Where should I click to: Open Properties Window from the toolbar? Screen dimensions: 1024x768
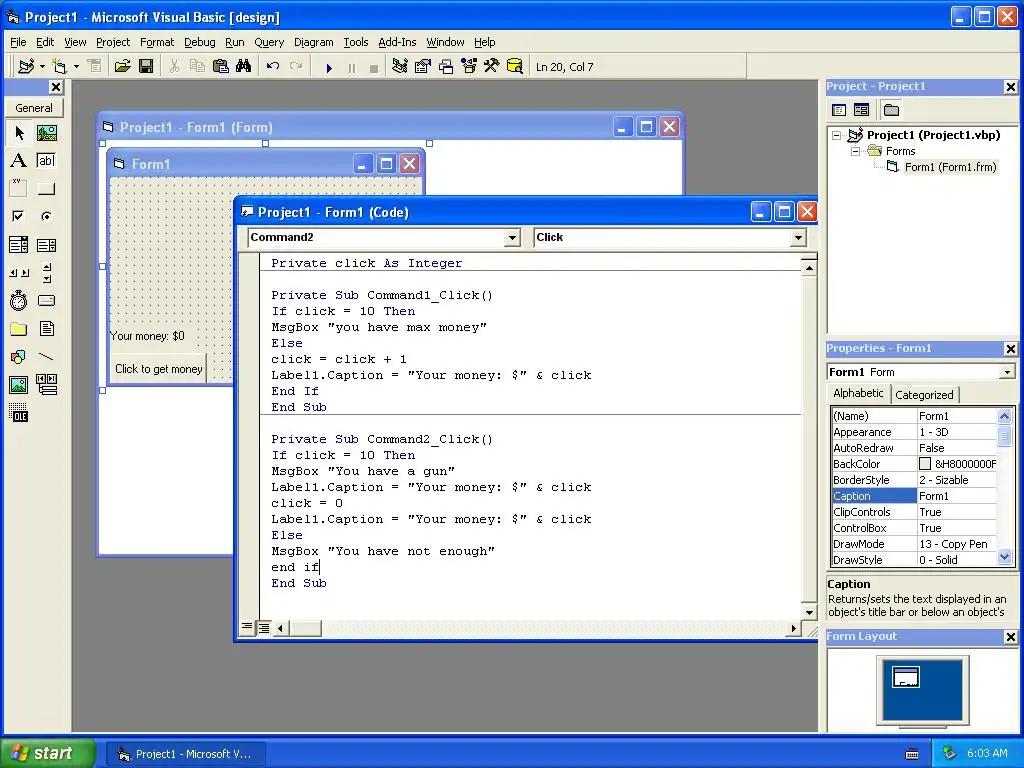point(423,66)
